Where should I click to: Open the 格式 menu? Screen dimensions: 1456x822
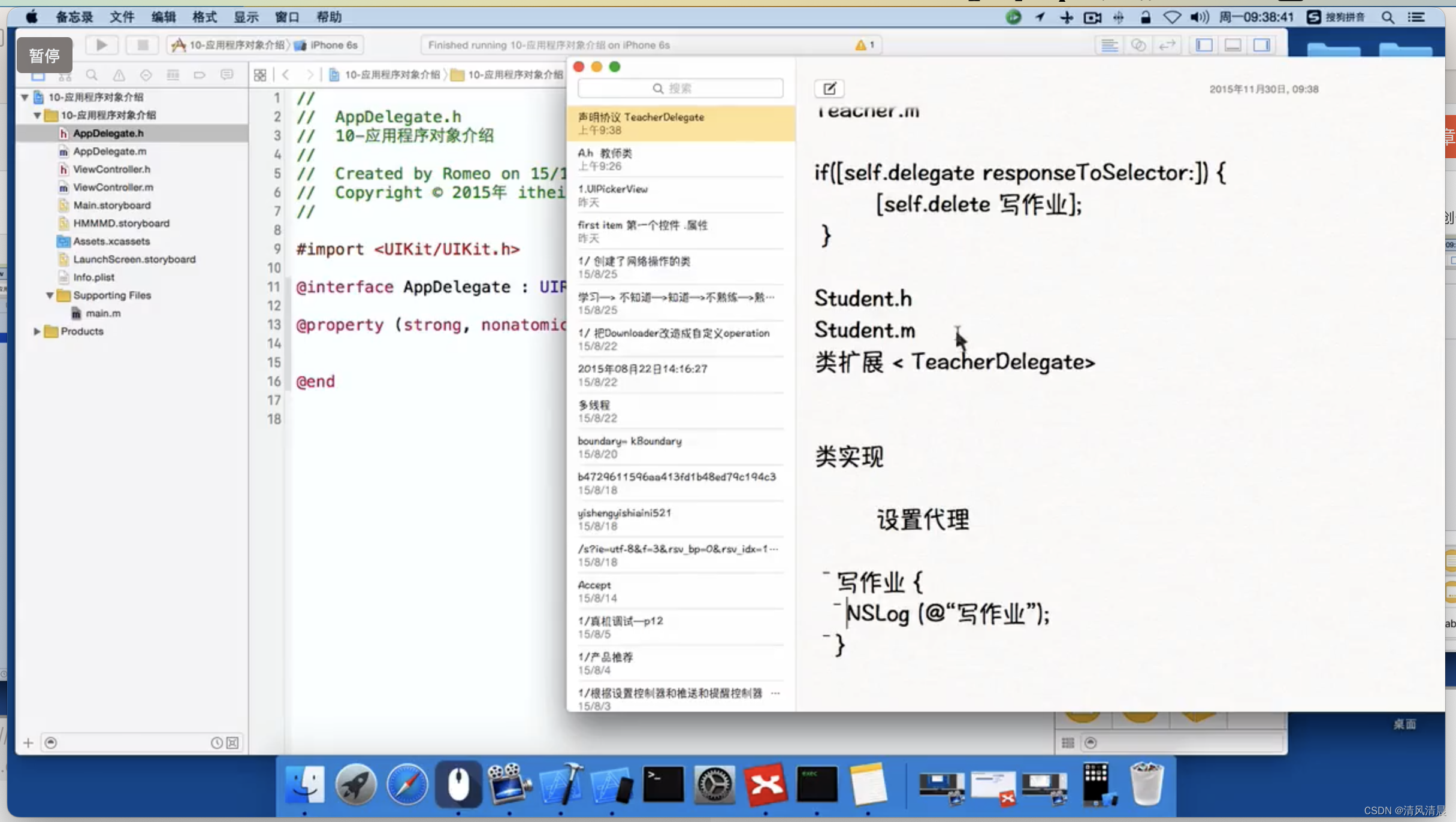[x=204, y=17]
